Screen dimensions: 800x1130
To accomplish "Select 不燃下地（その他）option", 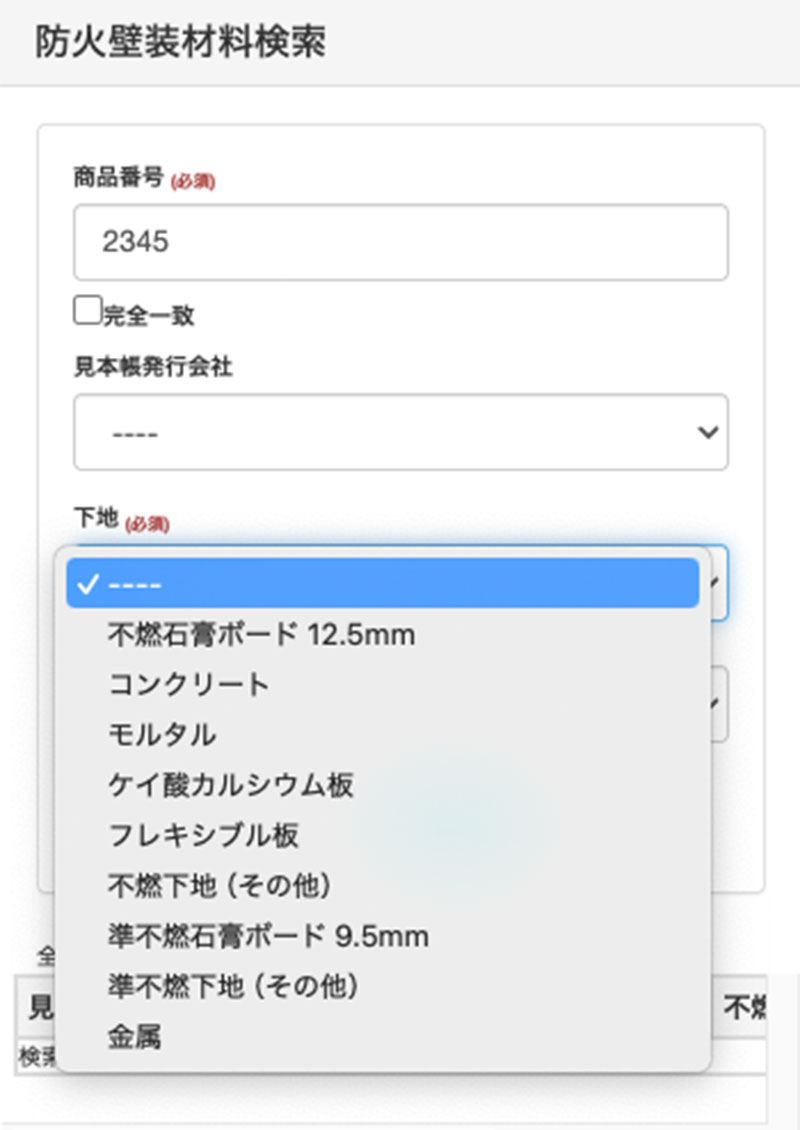I will tap(219, 885).
